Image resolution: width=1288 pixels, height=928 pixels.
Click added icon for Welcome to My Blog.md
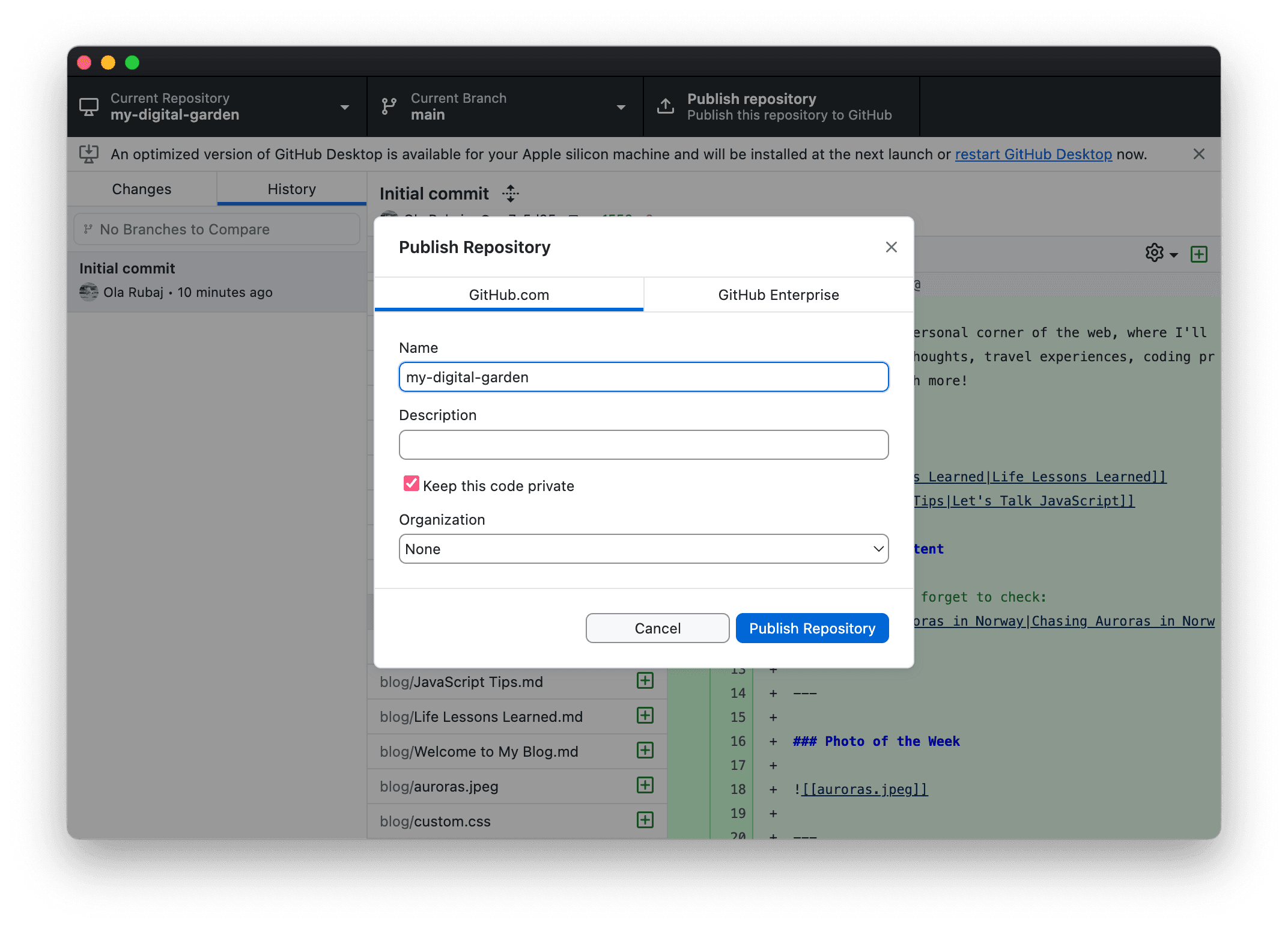click(645, 751)
